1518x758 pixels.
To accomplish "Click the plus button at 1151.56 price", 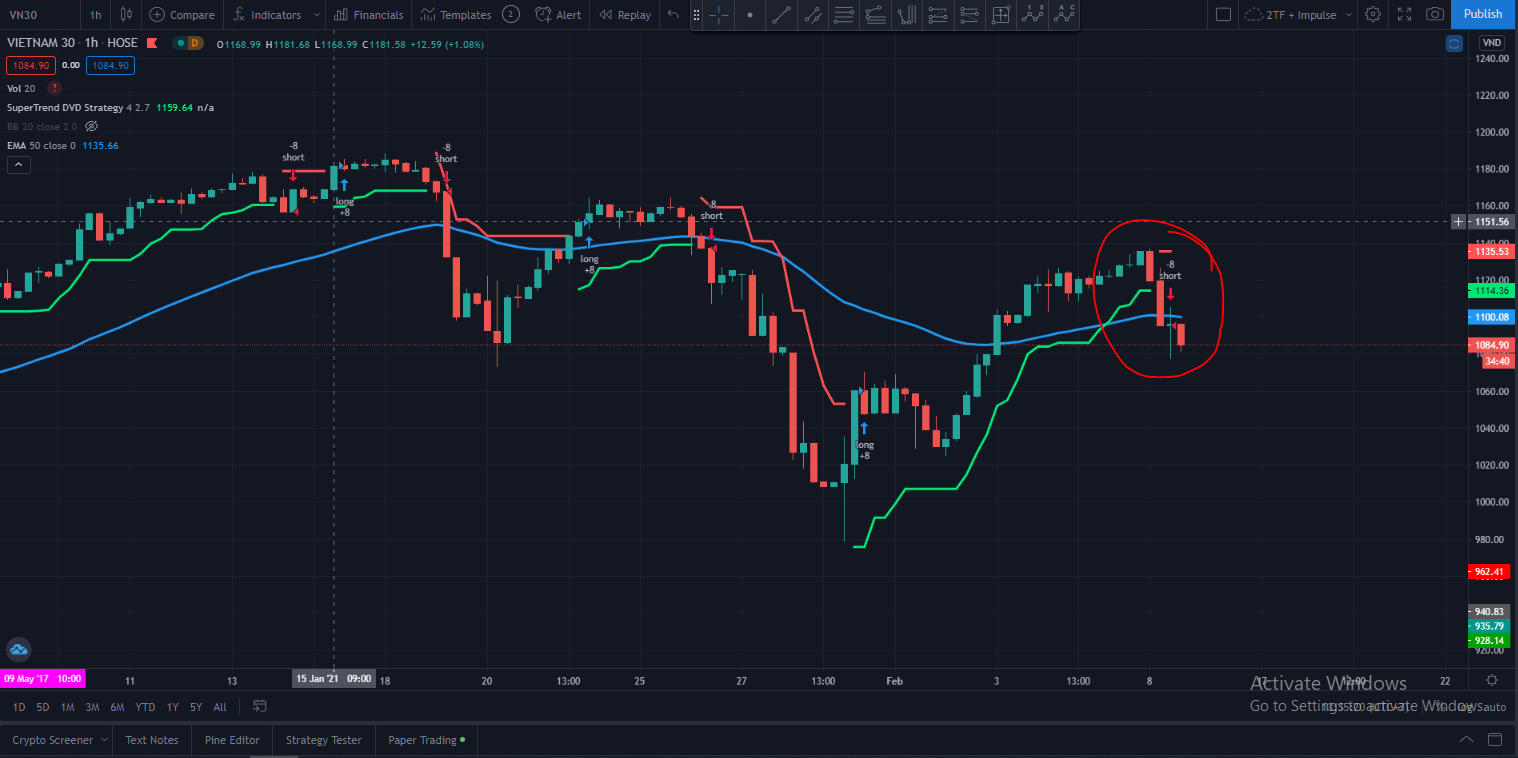I will (x=1458, y=221).
